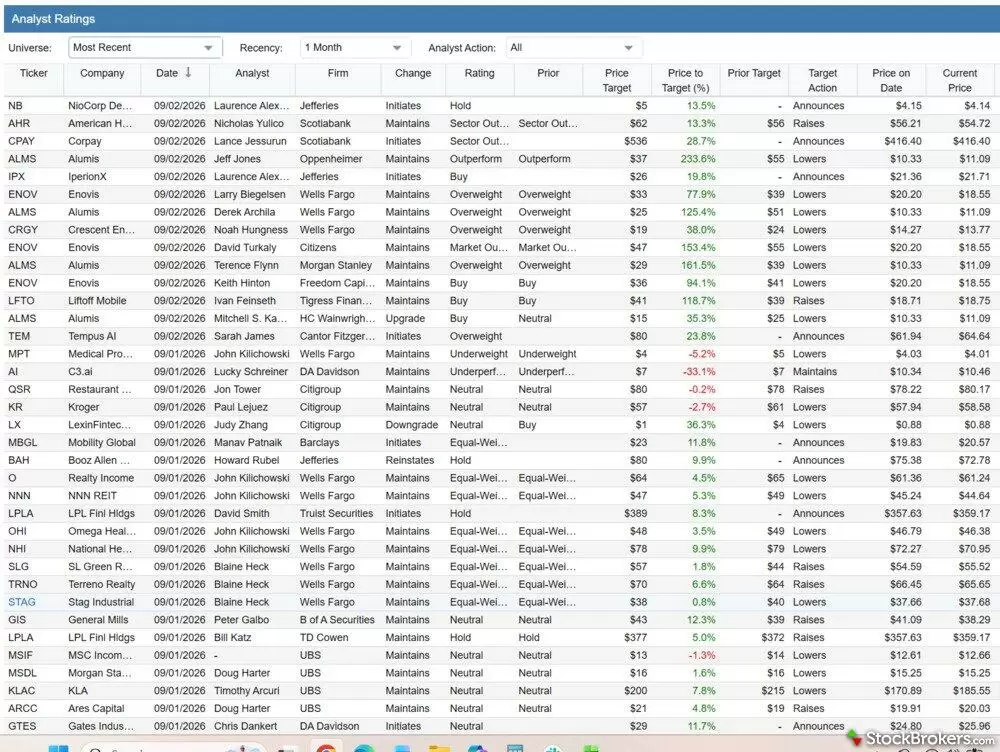Select the GTES ticker cell

click(22, 726)
